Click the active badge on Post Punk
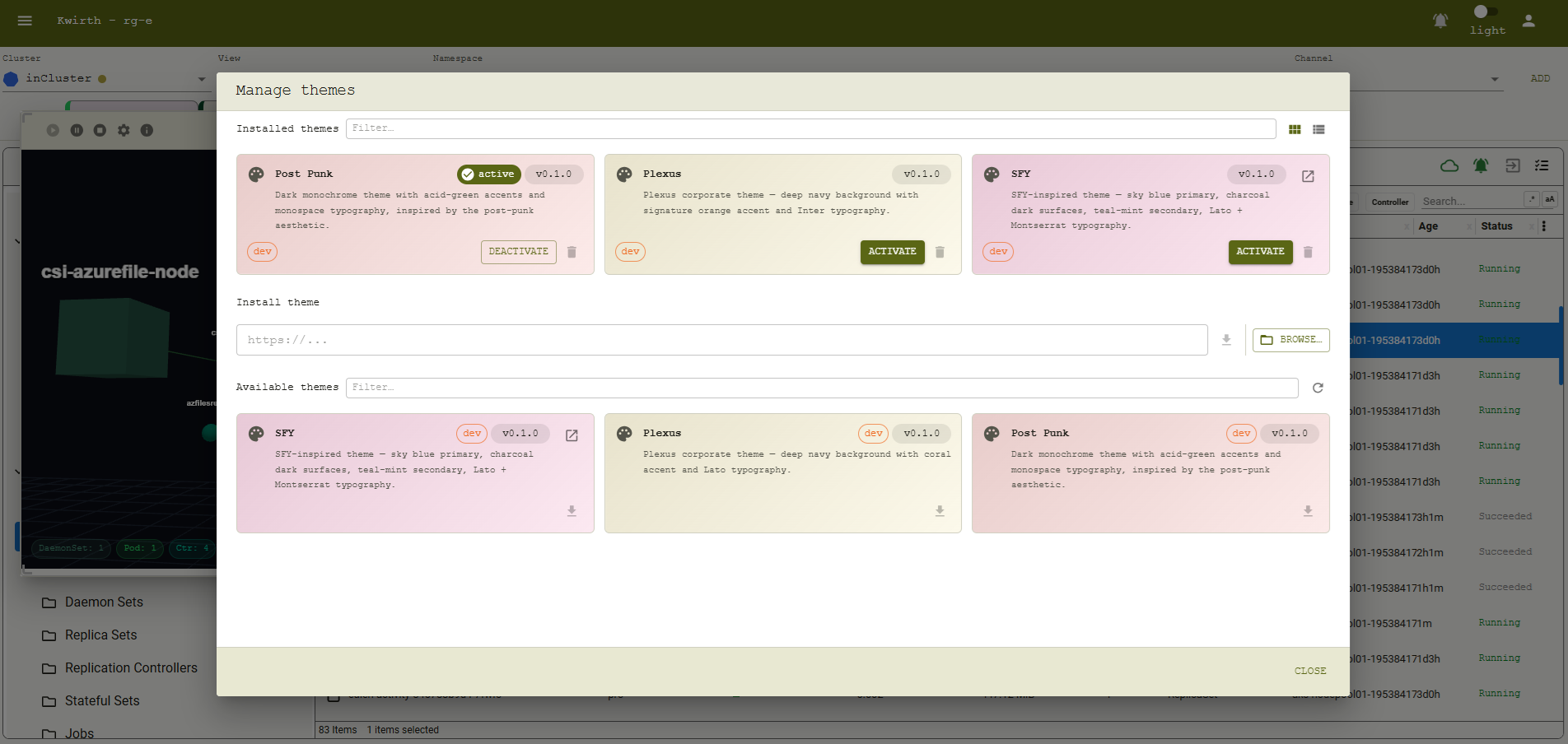Screen dimensions: 1568x744 point(489,174)
